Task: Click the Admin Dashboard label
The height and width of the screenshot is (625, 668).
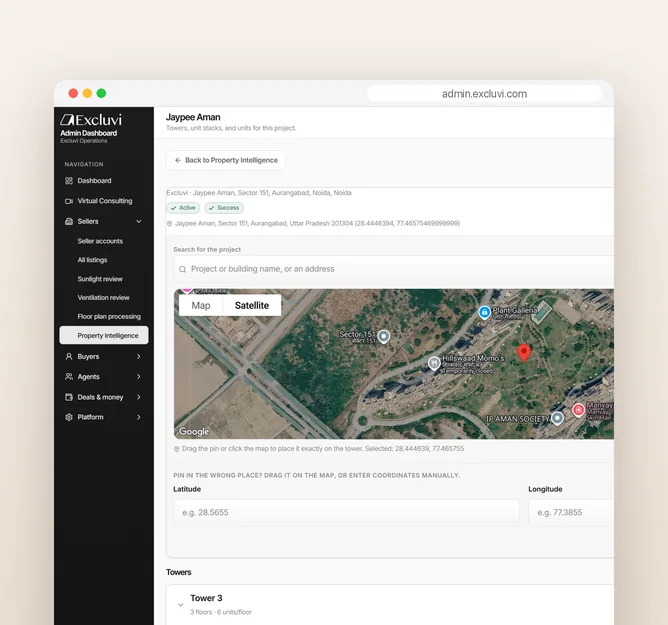Action: [x=89, y=133]
